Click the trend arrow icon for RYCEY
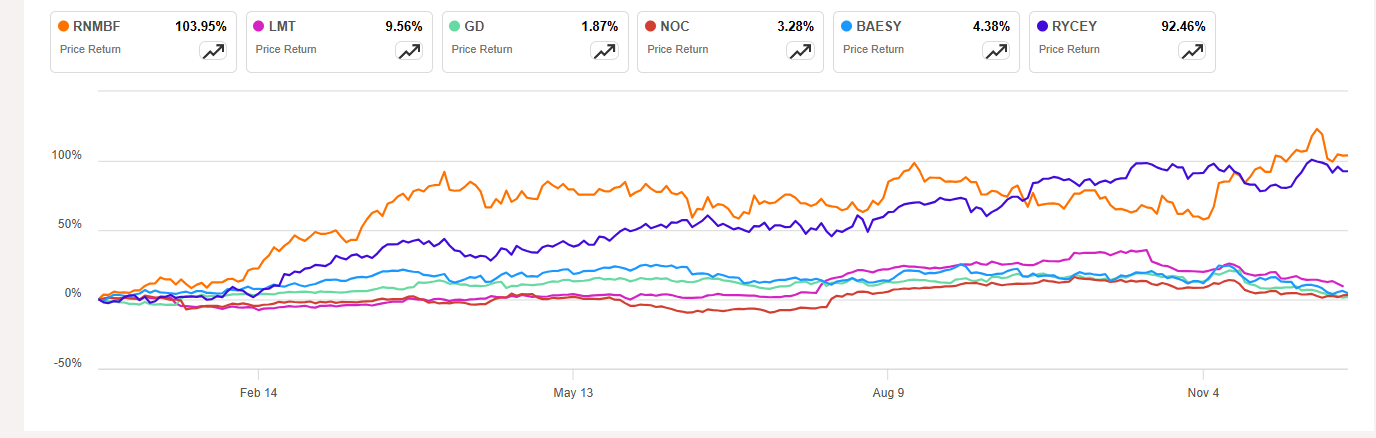The image size is (1376, 438). (x=1192, y=53)
